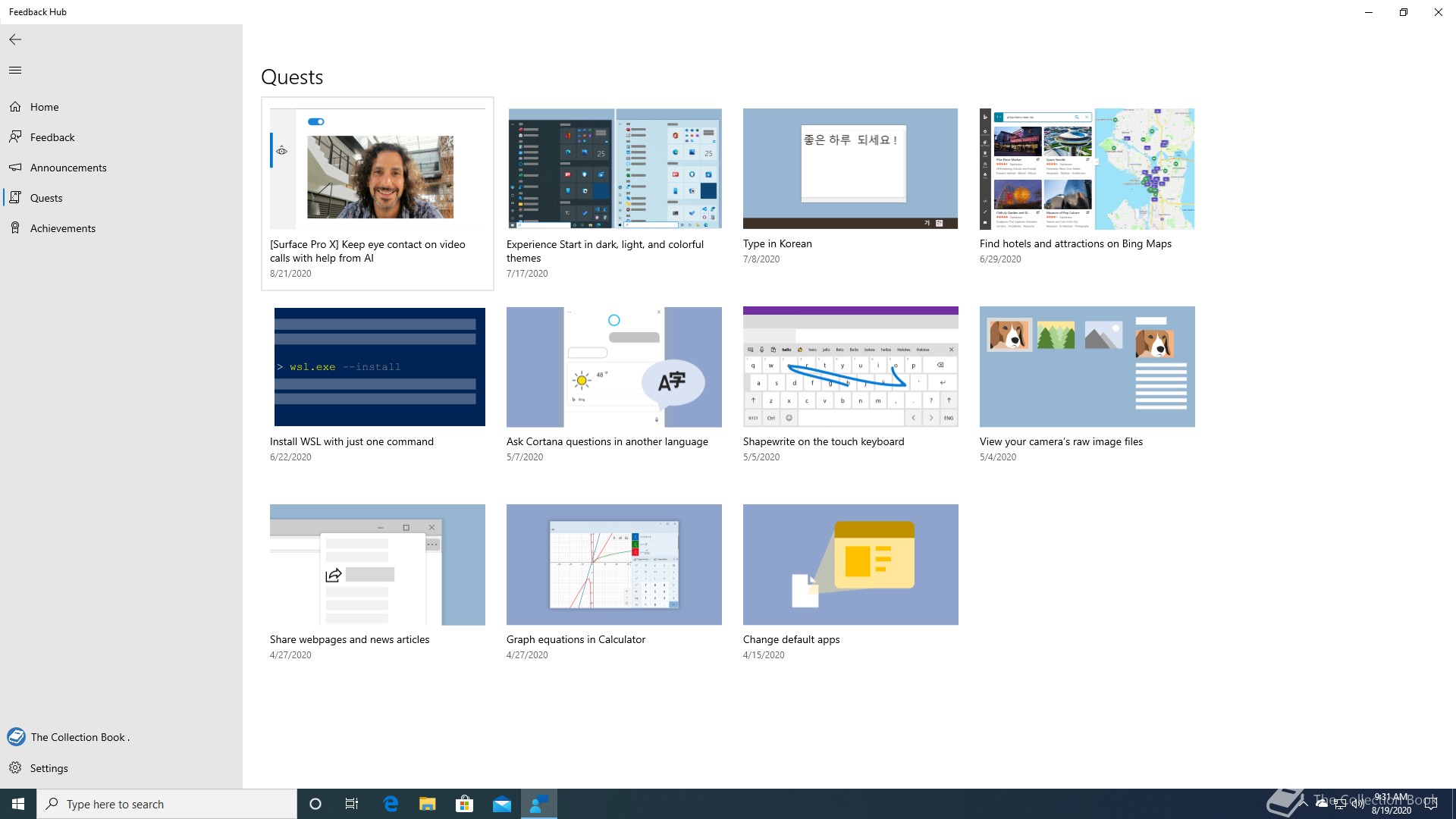
Task: Click the Feedback person icon
Action: click(x=15, y=137)
